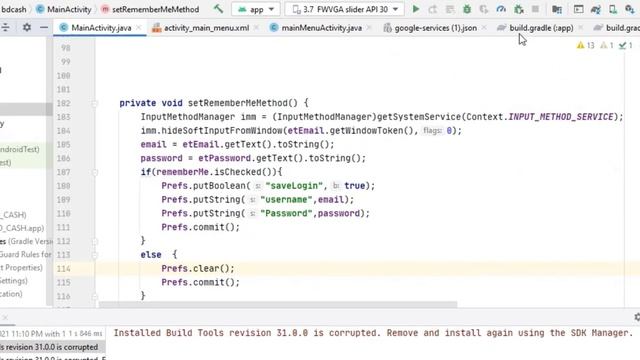Click the 13 warnings indicator
This screenshot has width=640, height=360.
click(x=585, y=45)
